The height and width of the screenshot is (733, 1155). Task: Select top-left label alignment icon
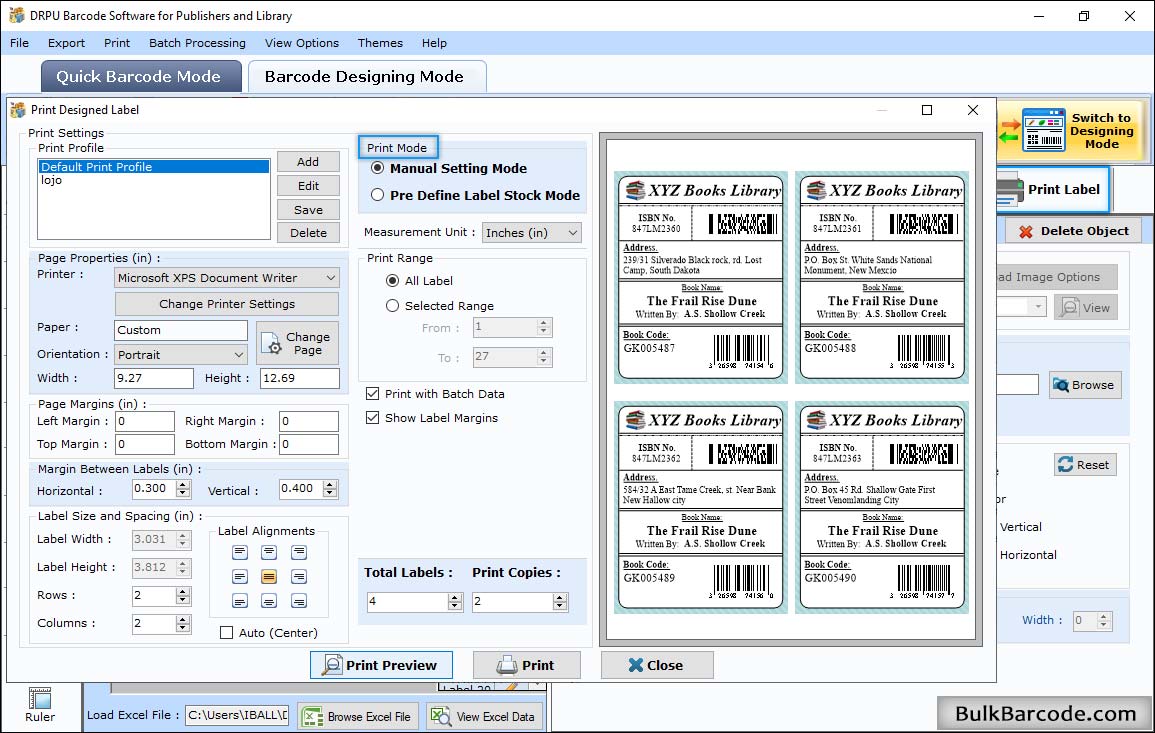tap(240, 552)
